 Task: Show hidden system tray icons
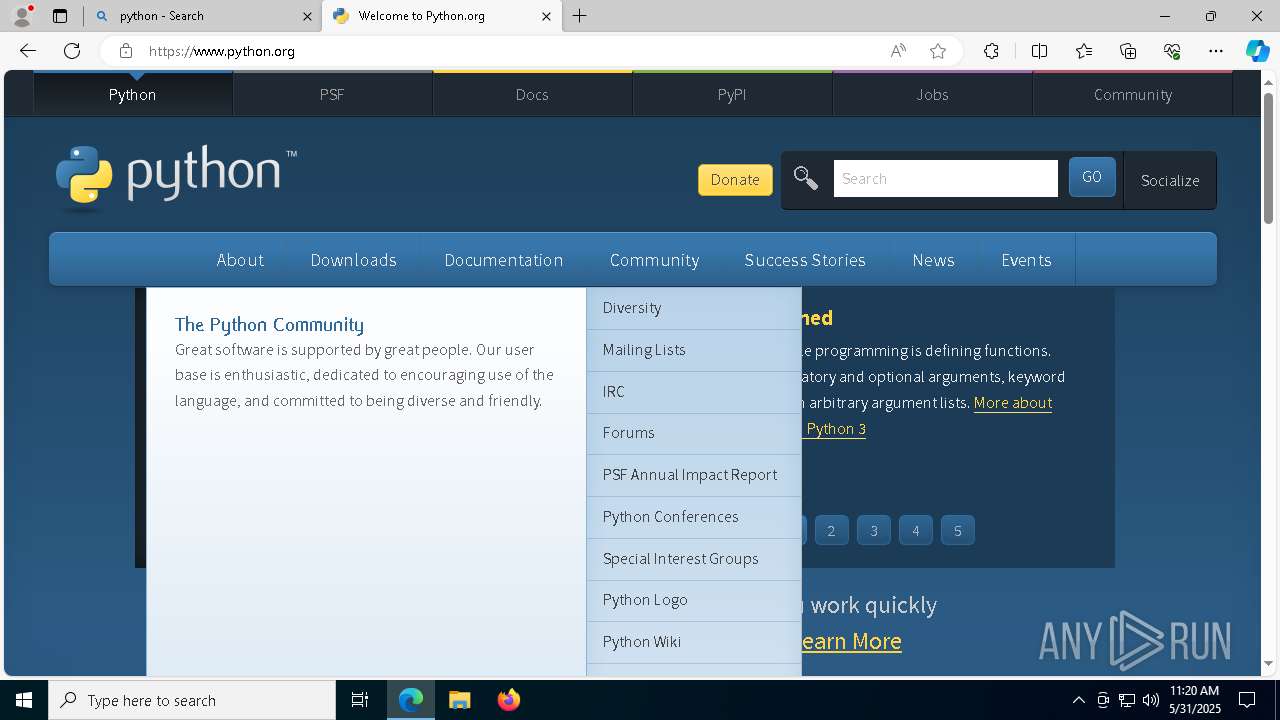[x=1078, y=700]
